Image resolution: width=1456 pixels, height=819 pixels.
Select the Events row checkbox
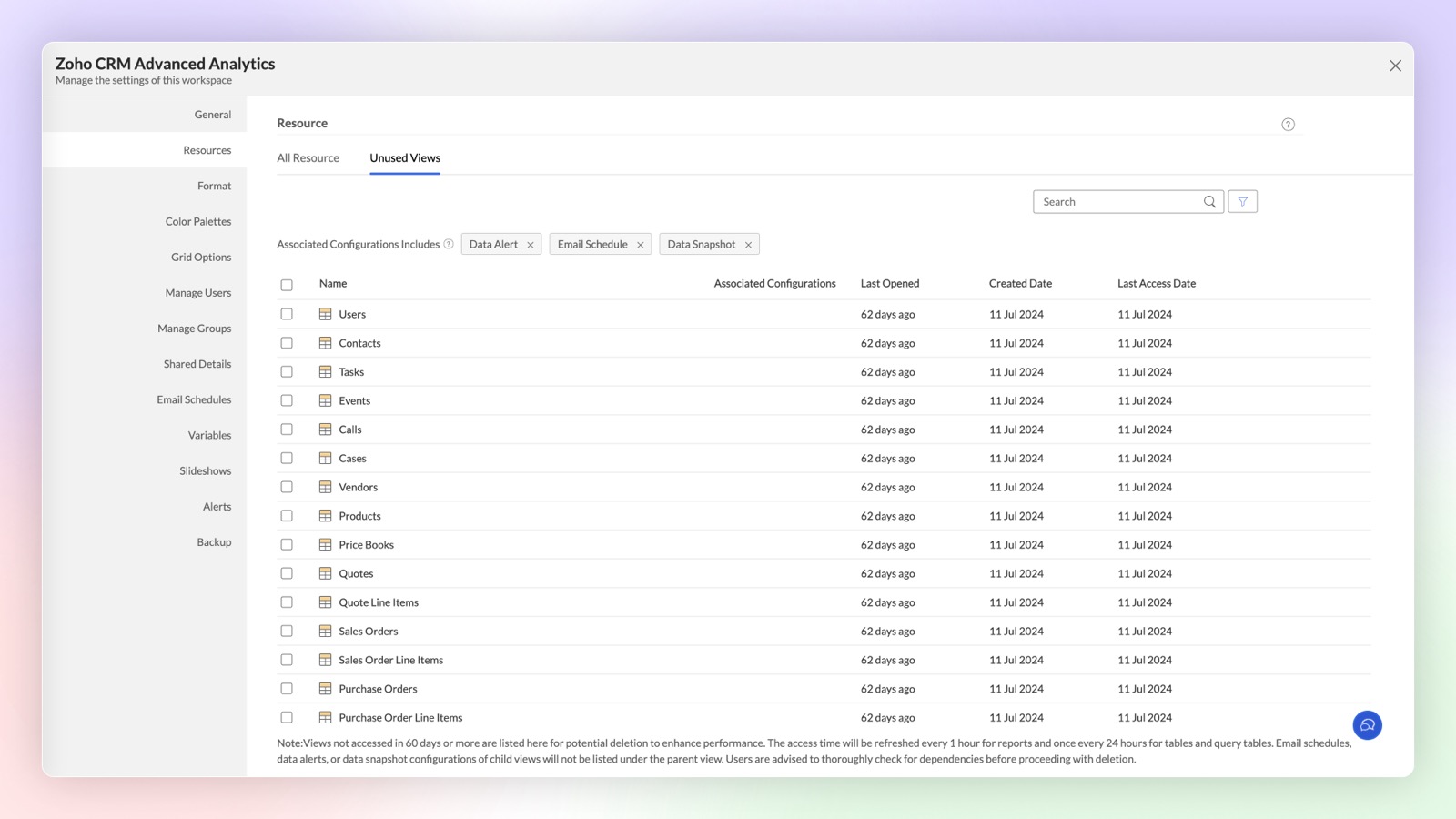[287, 400]
